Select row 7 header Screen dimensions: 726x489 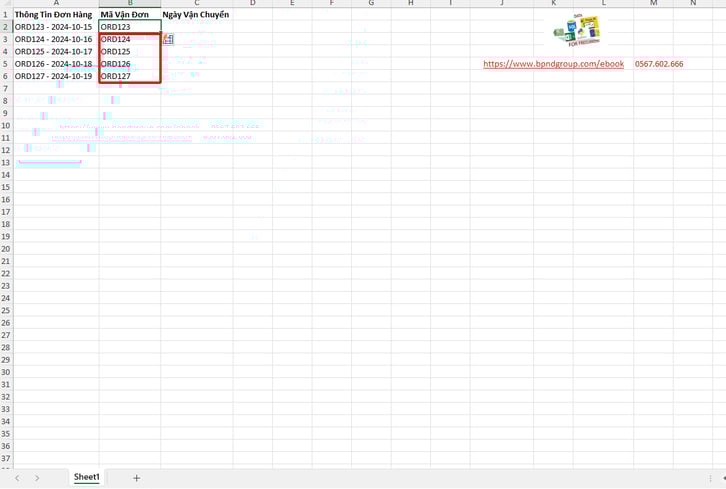tap(6, 88)
